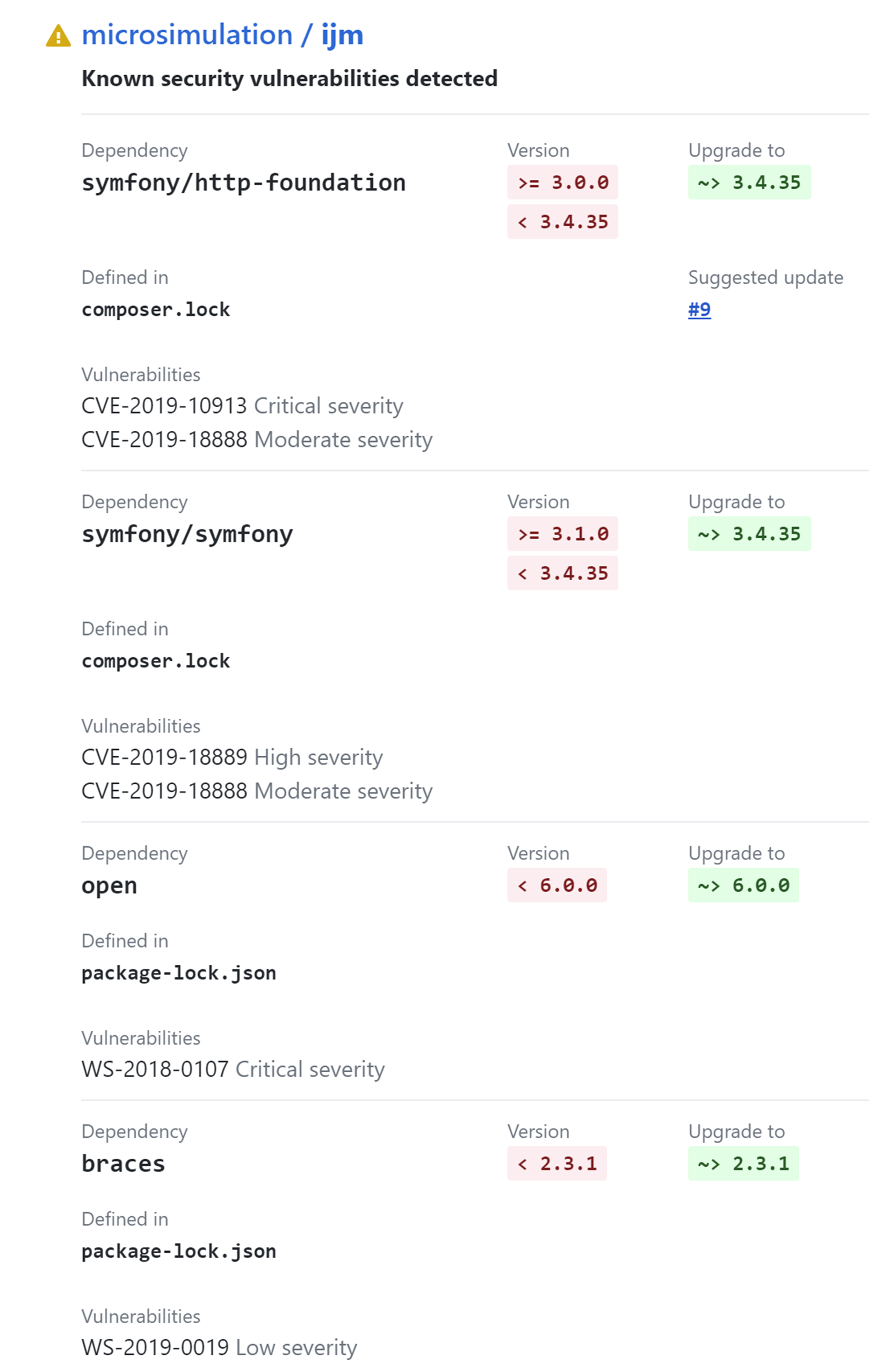This screenshot has width=882, height=1372.
Task: Open suggested update #9
Action: 699,309
